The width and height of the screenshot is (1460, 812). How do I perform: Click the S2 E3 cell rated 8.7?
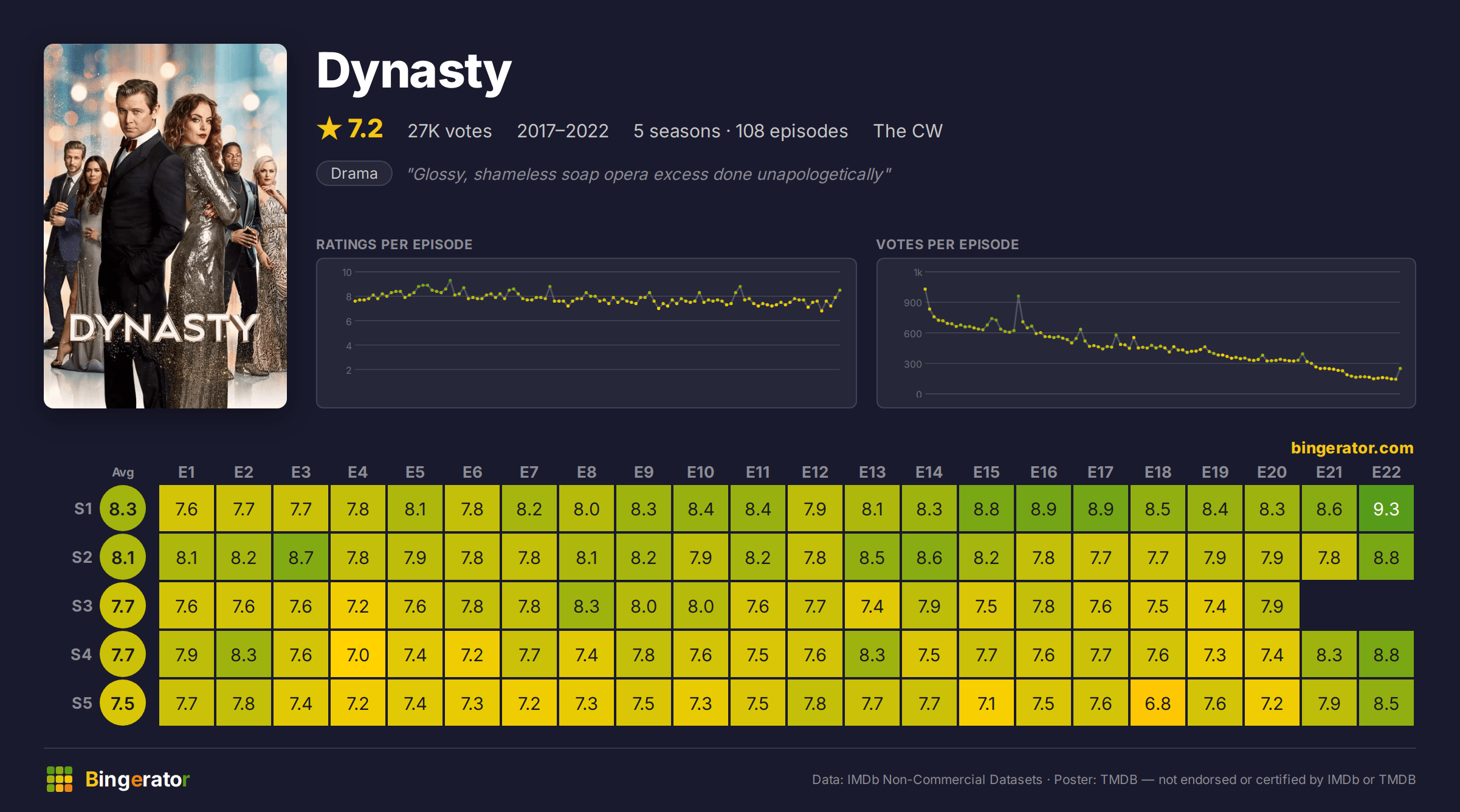tap(301, 557)
